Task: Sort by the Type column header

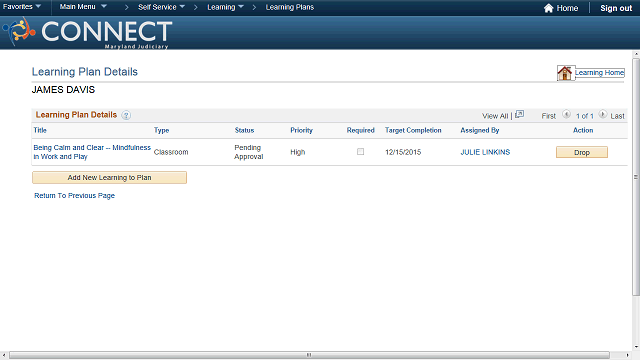Action: (x=161, y=130)
